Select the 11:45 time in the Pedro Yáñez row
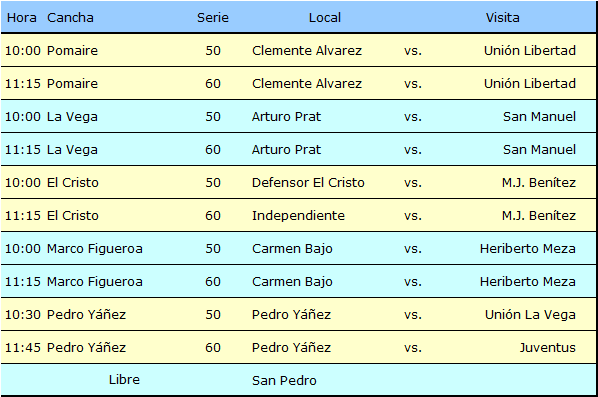598x397 pixels. (x=23, y=347)
